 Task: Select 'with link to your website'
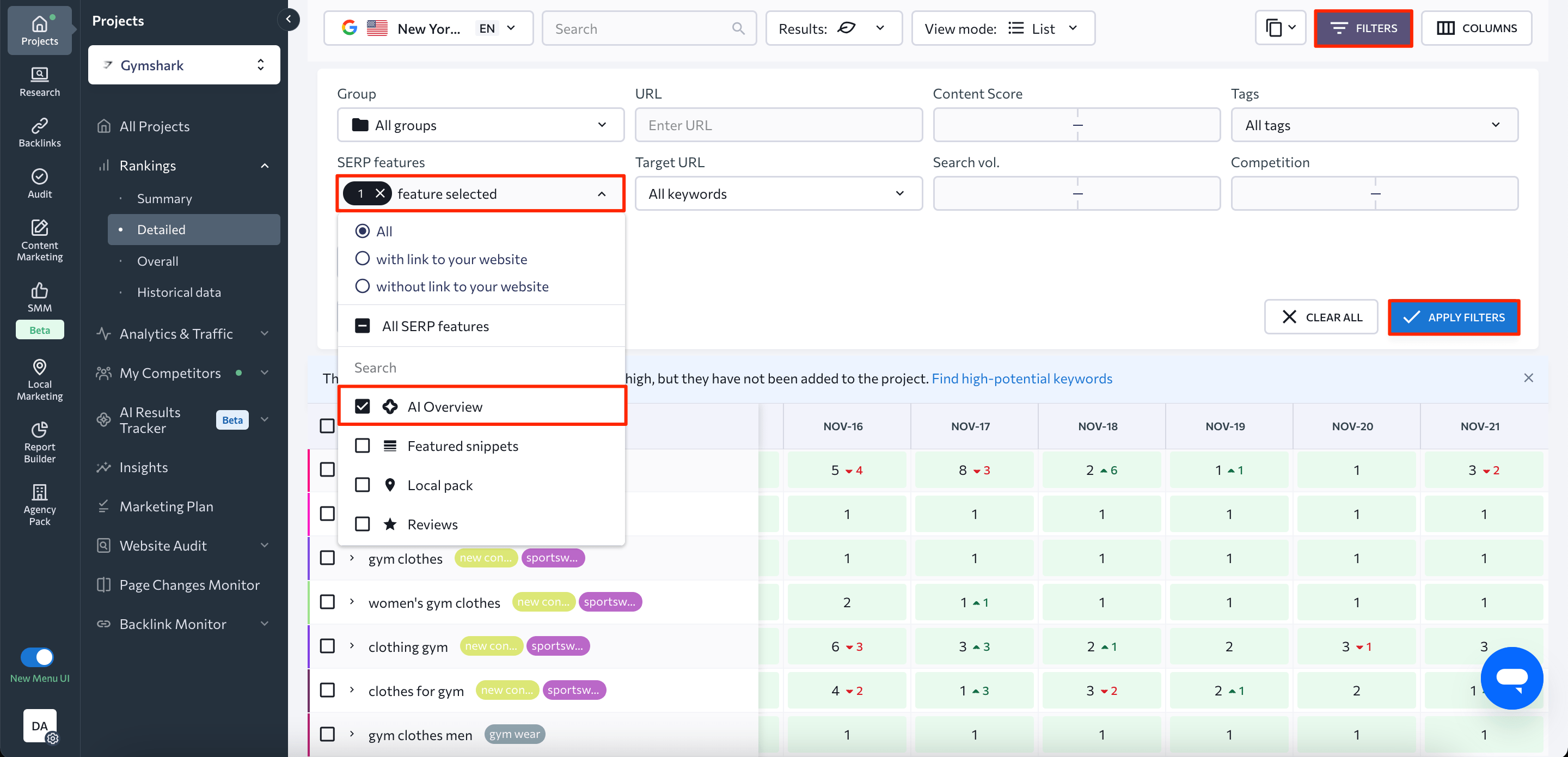(x=363, y=259)
